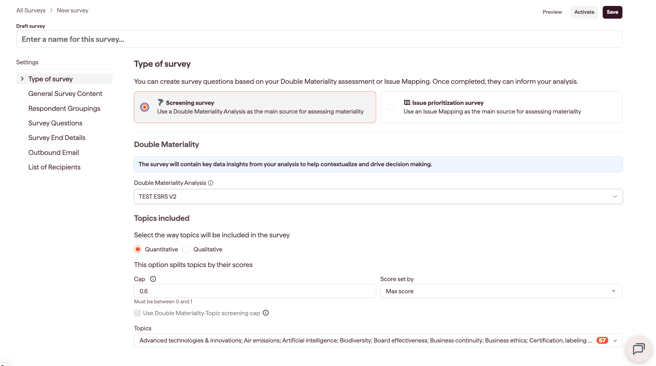Click the 'Settings' sidebar label
Screen dimensions: 656x366
[27, 62]
